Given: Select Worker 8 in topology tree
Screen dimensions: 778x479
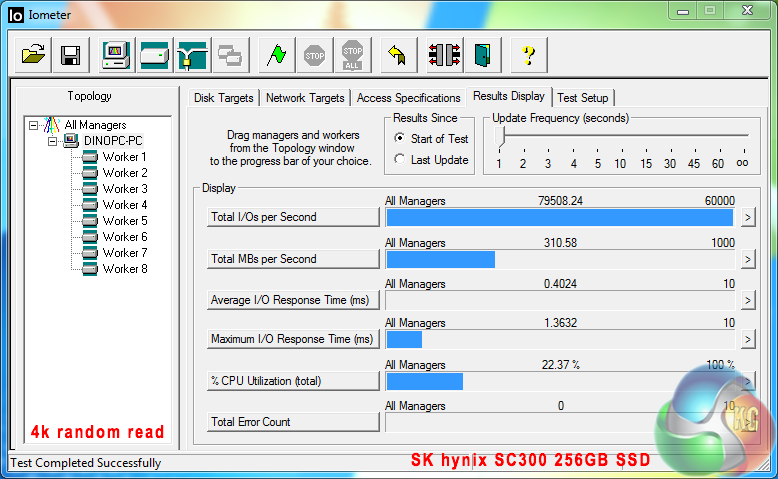Looking at the screenshot, I should (125, 269).
